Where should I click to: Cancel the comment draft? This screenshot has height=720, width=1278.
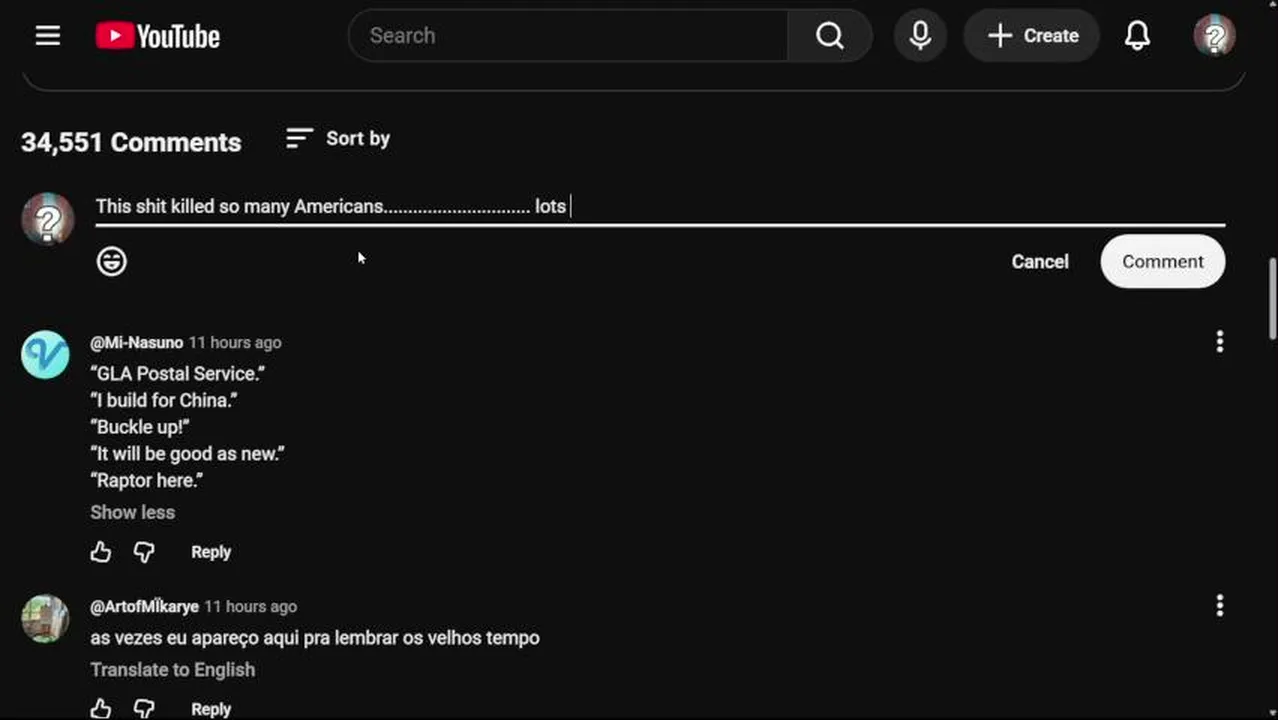pyautogui.click(x=1040, y=261)
